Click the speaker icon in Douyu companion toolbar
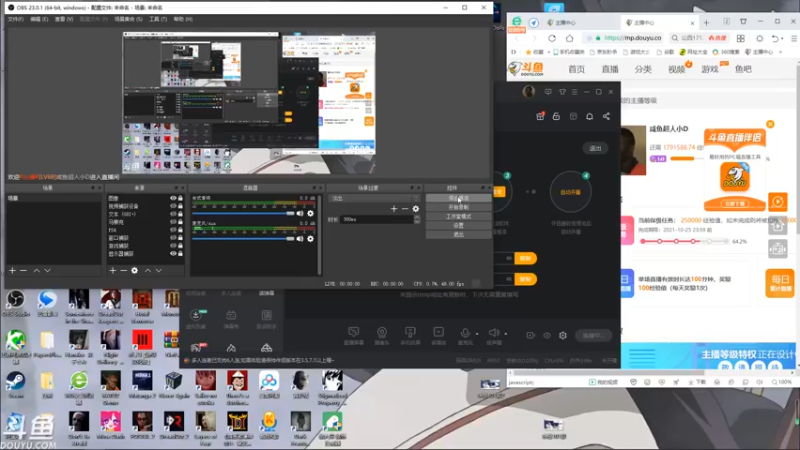The width and height of the screenshot is (800, 450). coord(494,333)
